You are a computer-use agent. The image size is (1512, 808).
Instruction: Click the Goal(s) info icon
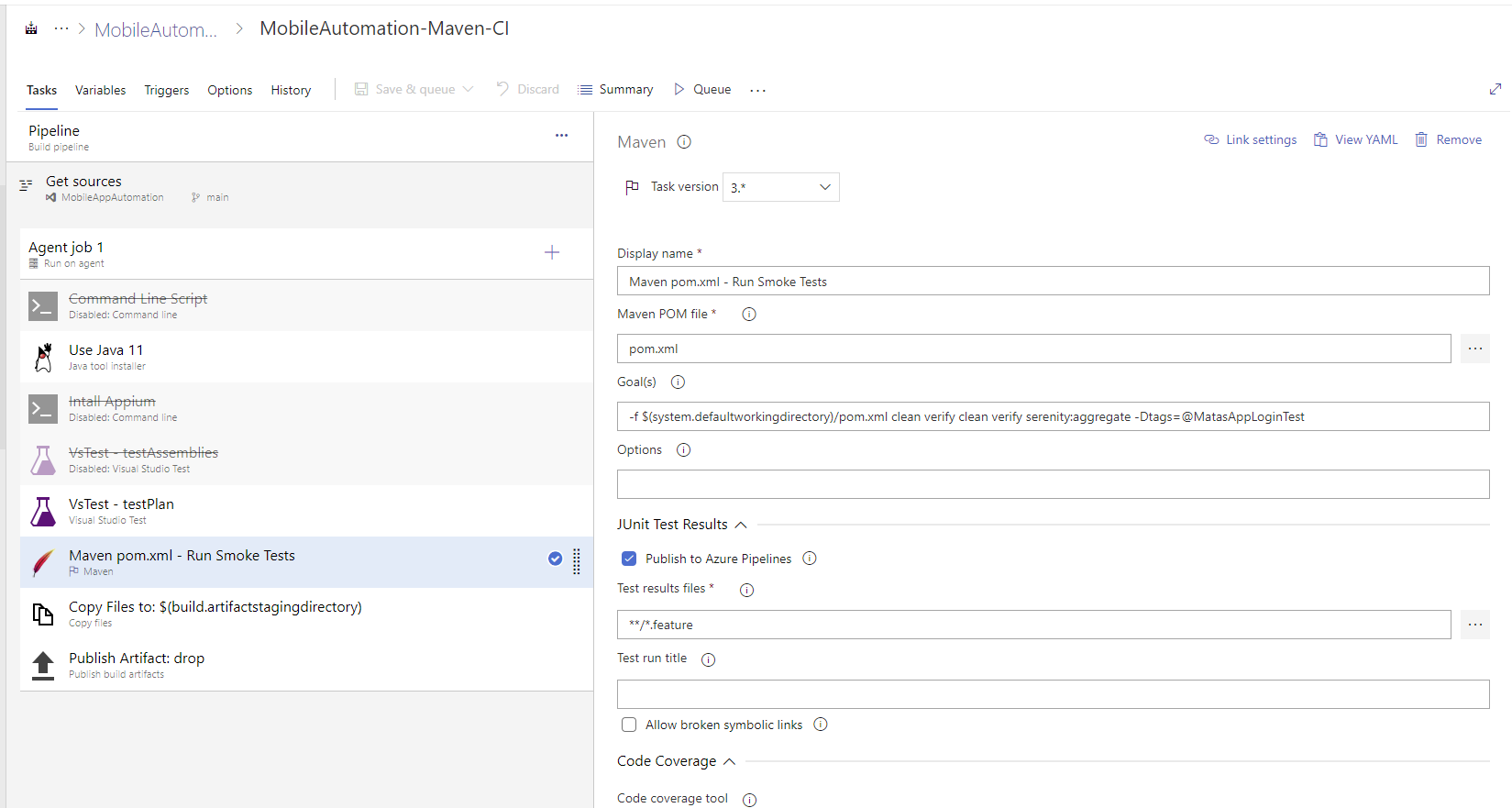tap(678, 382)
